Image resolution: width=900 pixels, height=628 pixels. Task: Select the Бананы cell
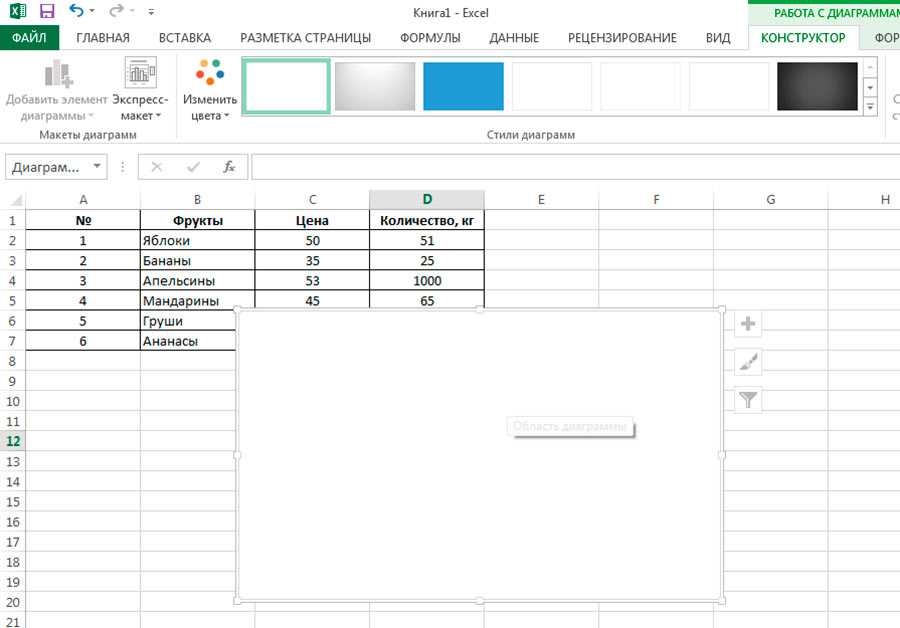197,261
